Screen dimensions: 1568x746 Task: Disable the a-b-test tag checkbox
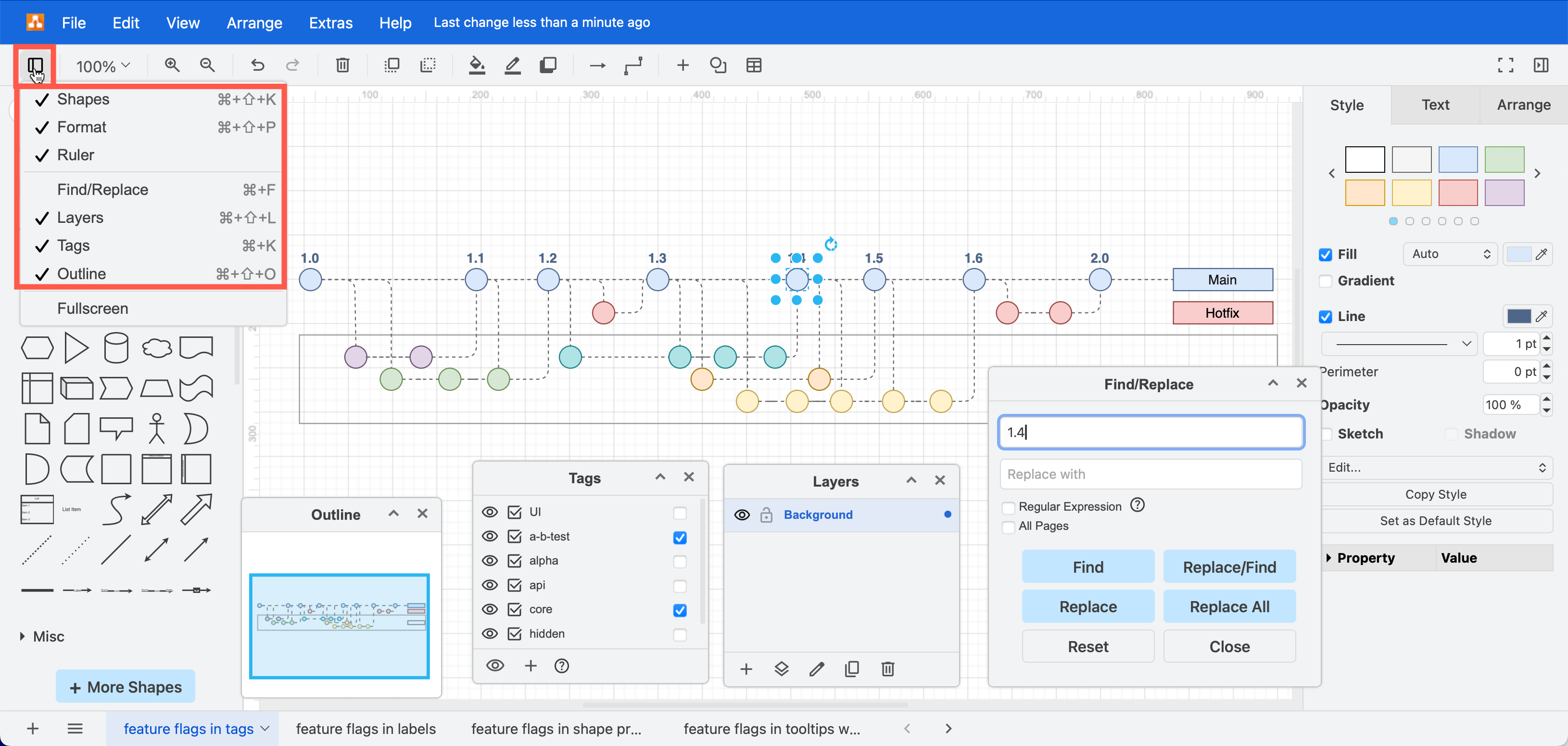coord(680,537)
